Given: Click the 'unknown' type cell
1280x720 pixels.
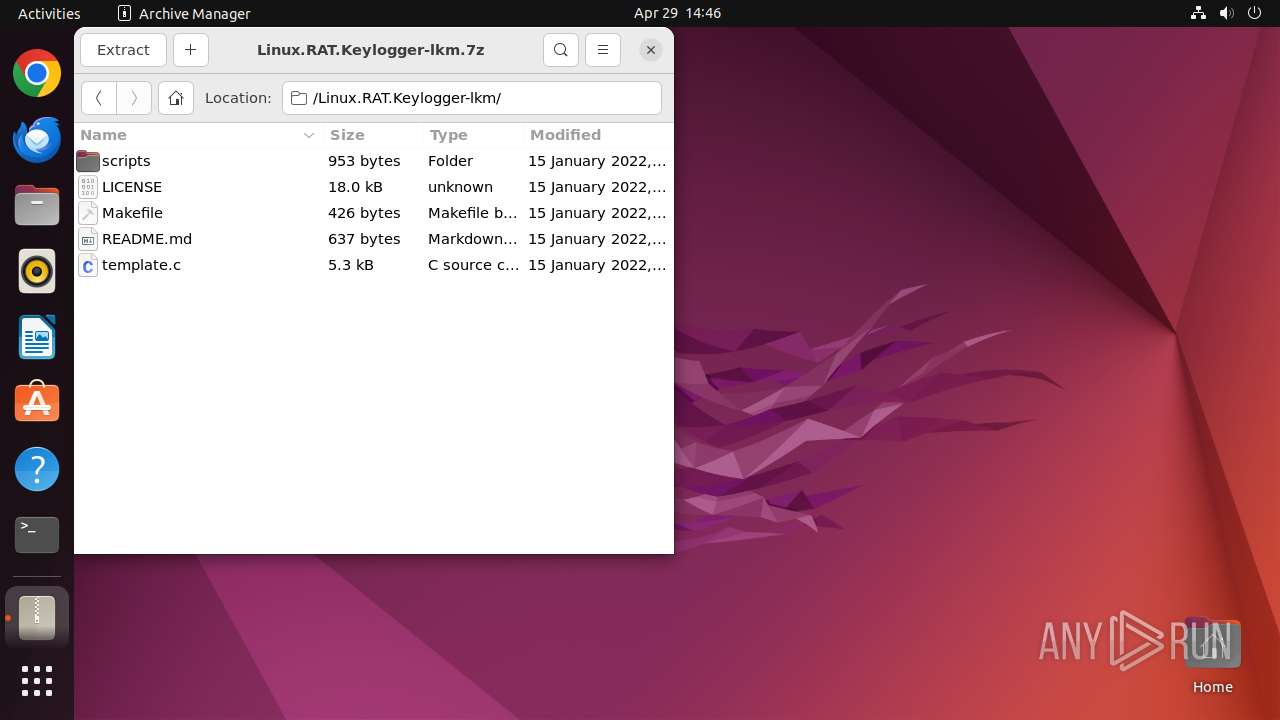Looking at the screenshot, I should click(460, 187).
